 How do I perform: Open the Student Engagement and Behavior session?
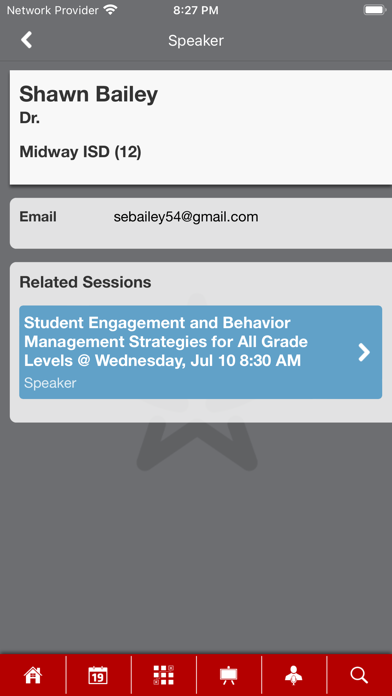[201, 352]
